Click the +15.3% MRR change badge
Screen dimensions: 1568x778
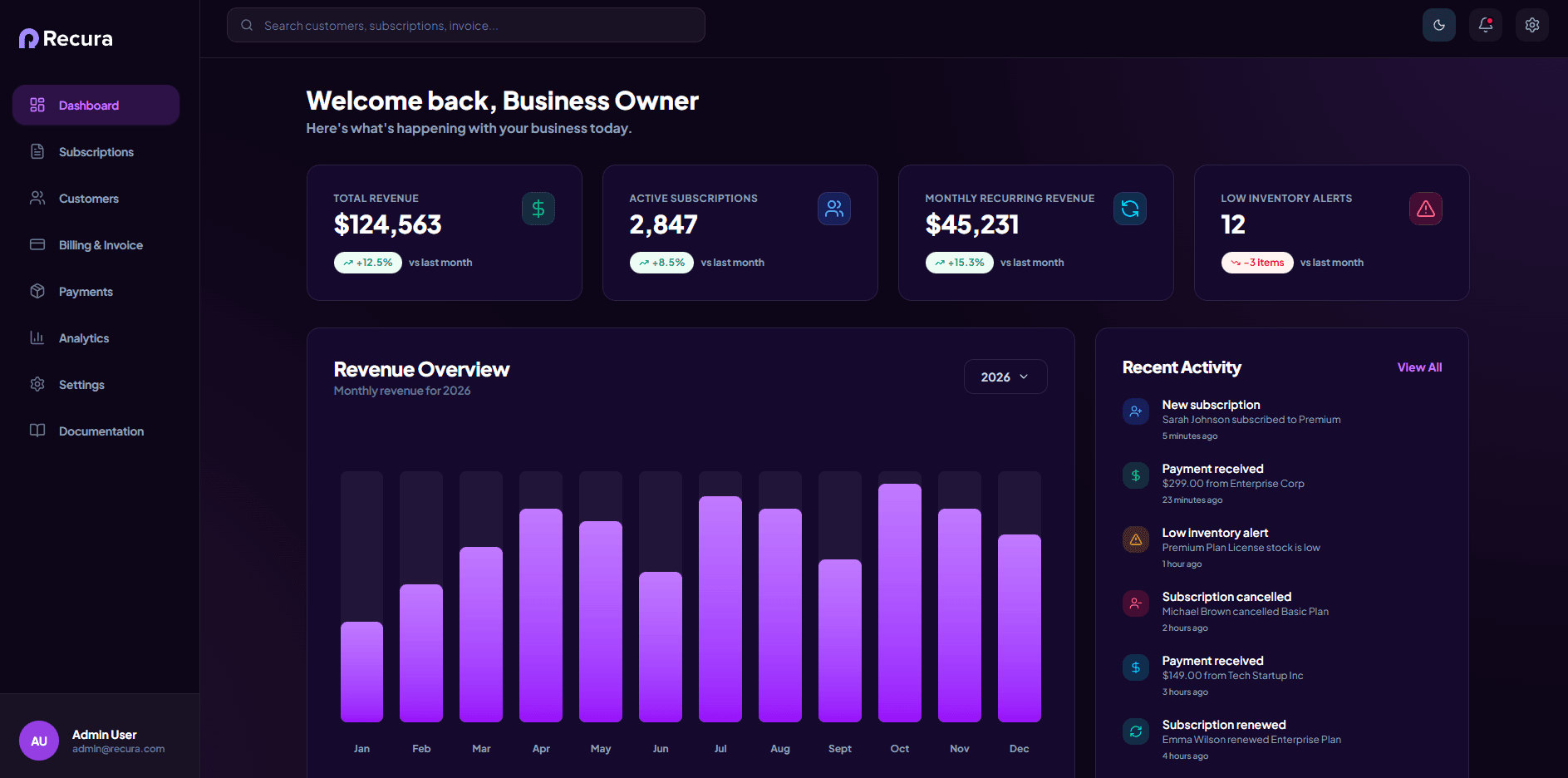tap(959, 263)
